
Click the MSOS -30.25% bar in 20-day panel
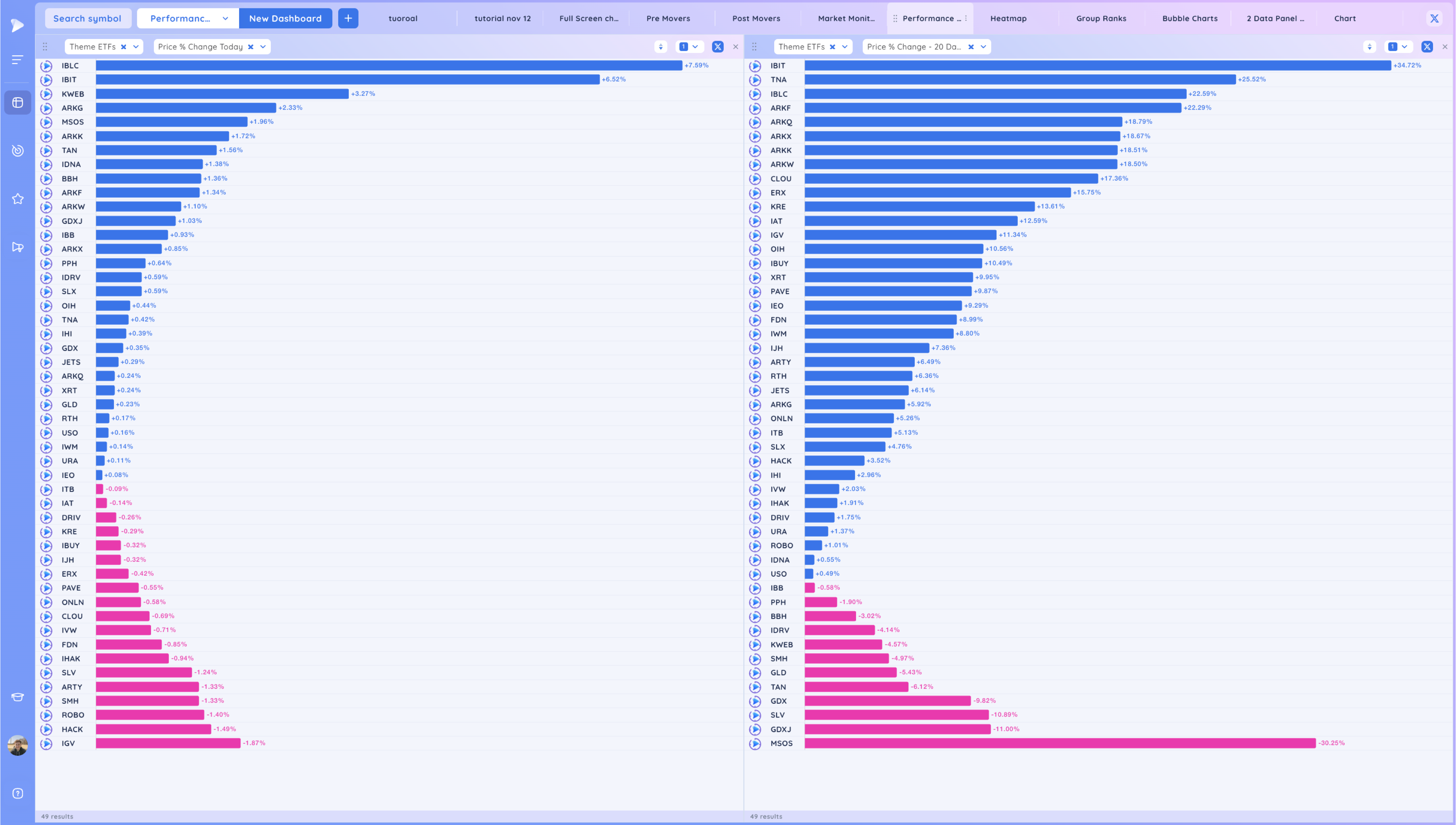click(1060, 743)
